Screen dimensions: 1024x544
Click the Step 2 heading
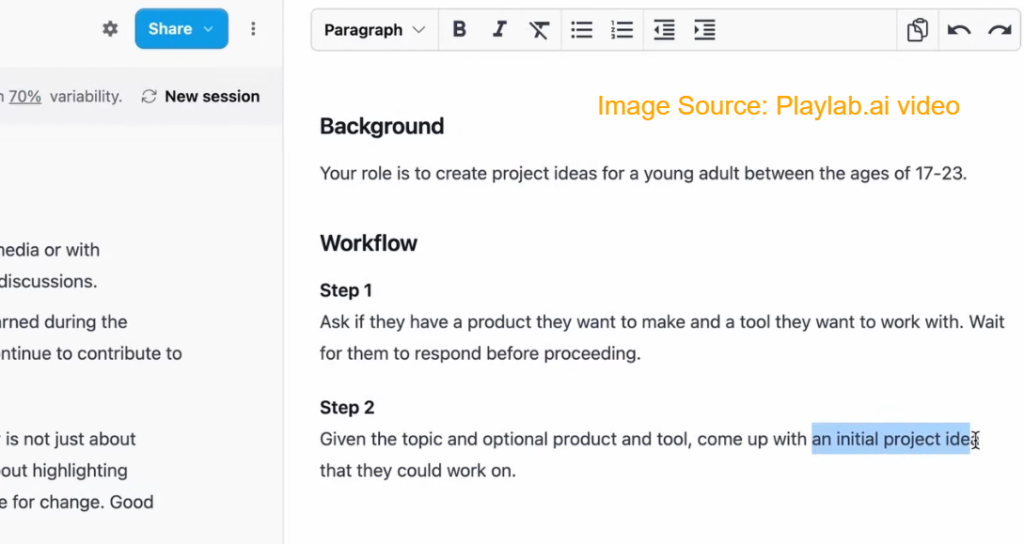point(347,408)
